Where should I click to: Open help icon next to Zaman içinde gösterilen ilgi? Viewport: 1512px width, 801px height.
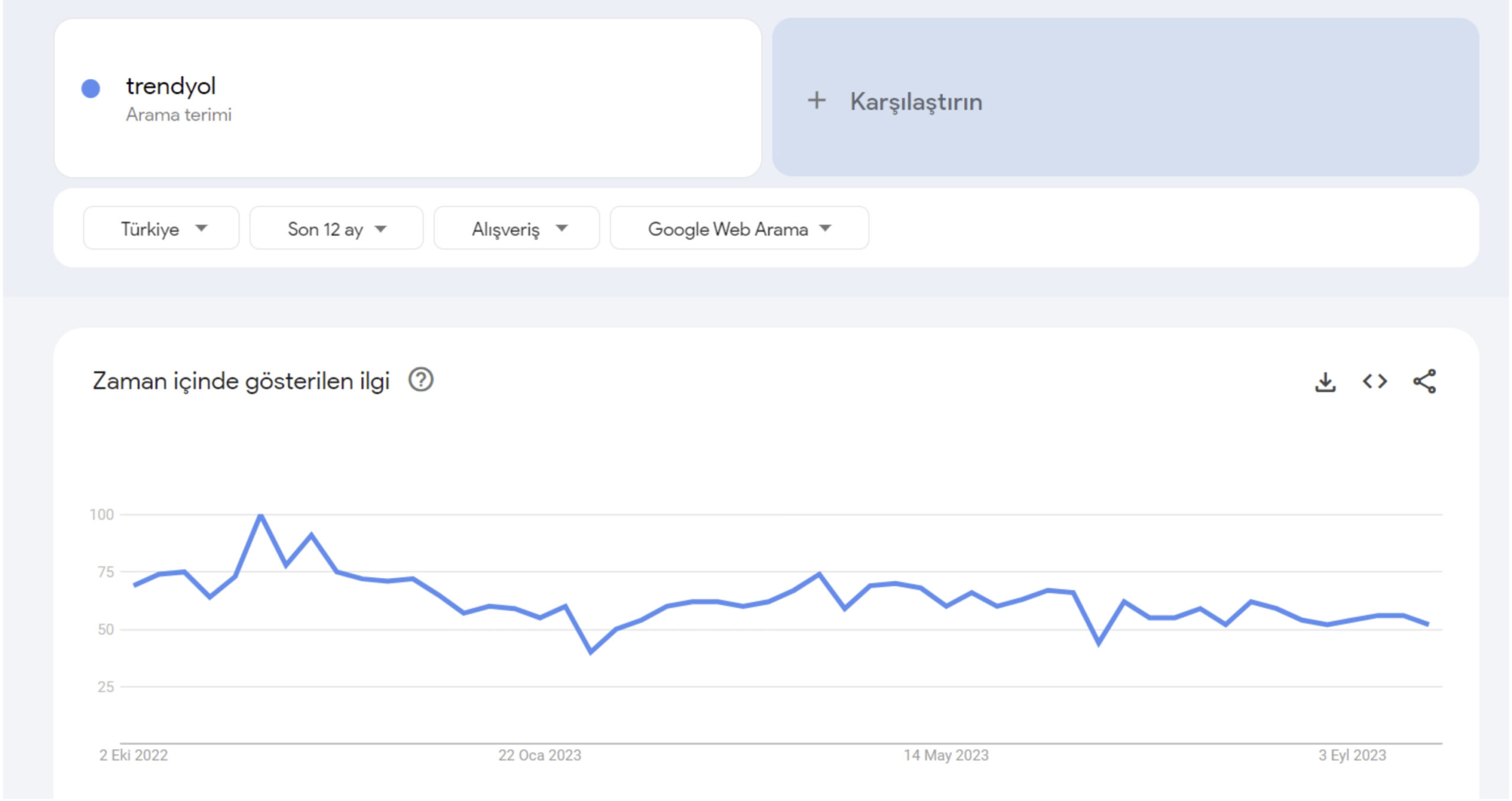[x=421, y=380]
